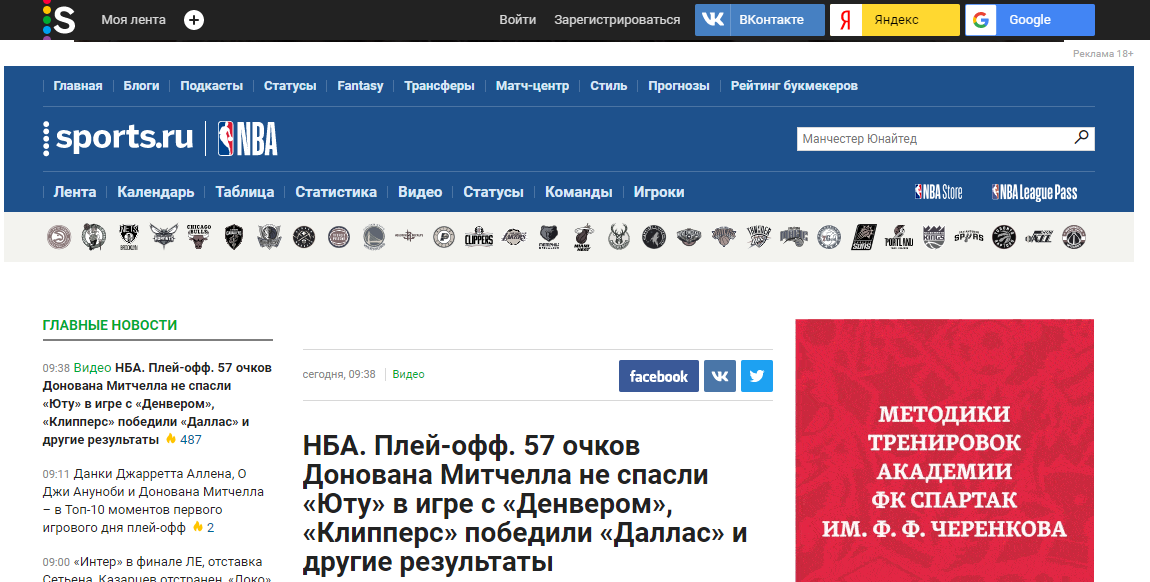Switch to the Календарь tab
The height and width of the screenshot is (582, 1150).
pos(155,192)
